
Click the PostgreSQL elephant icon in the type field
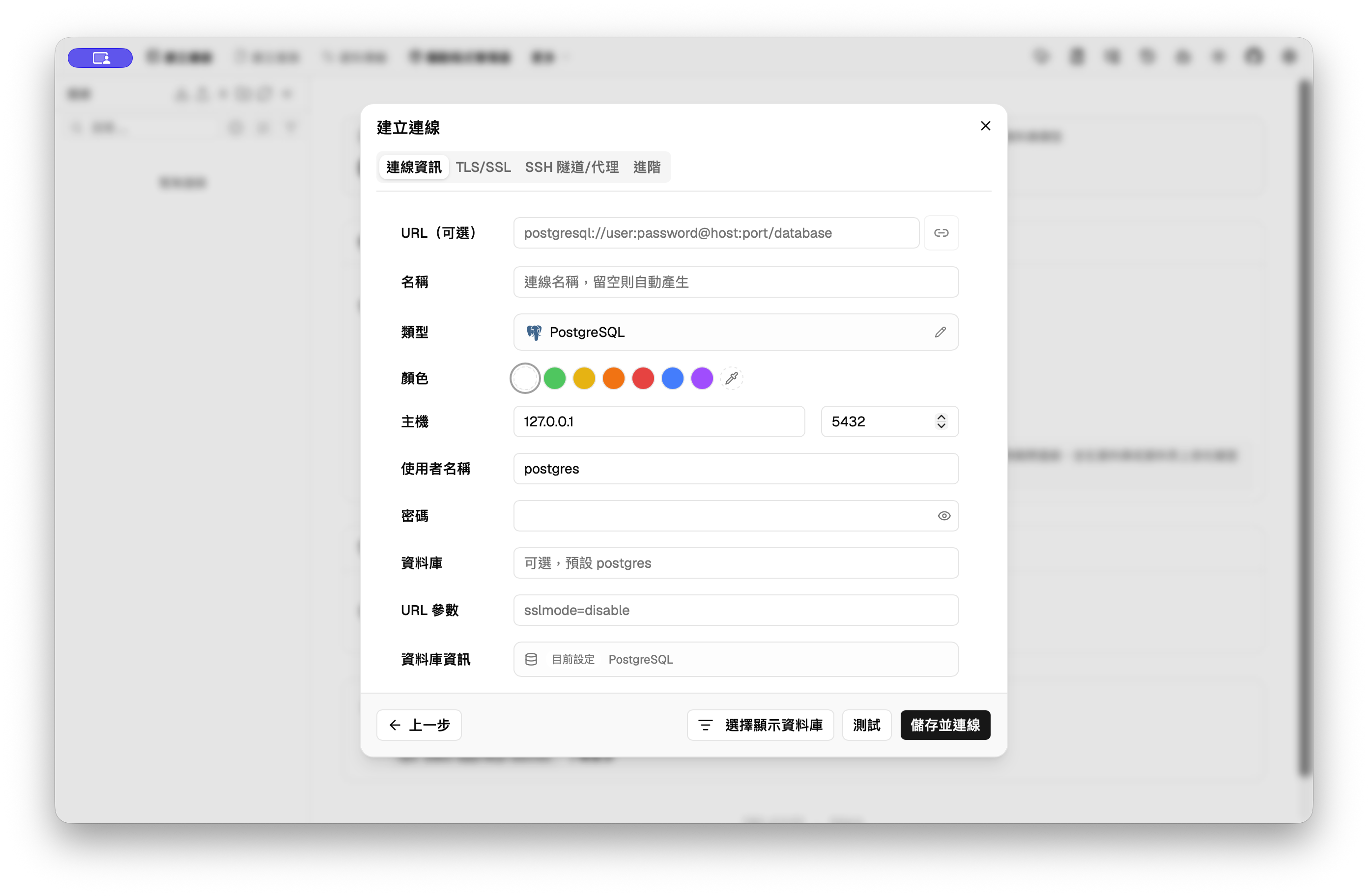pos(534,332)
